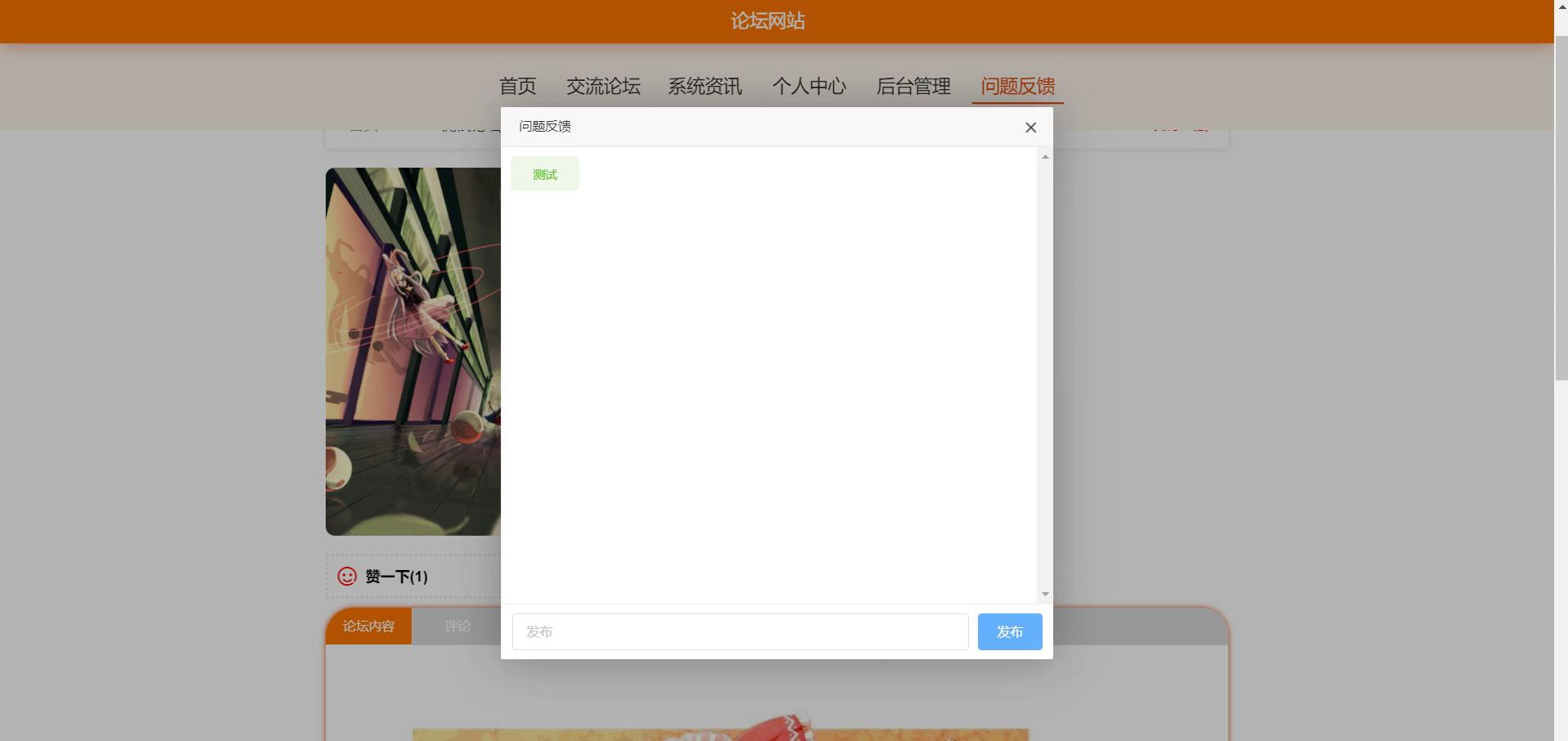Focus the 发布 message input field

740,632
